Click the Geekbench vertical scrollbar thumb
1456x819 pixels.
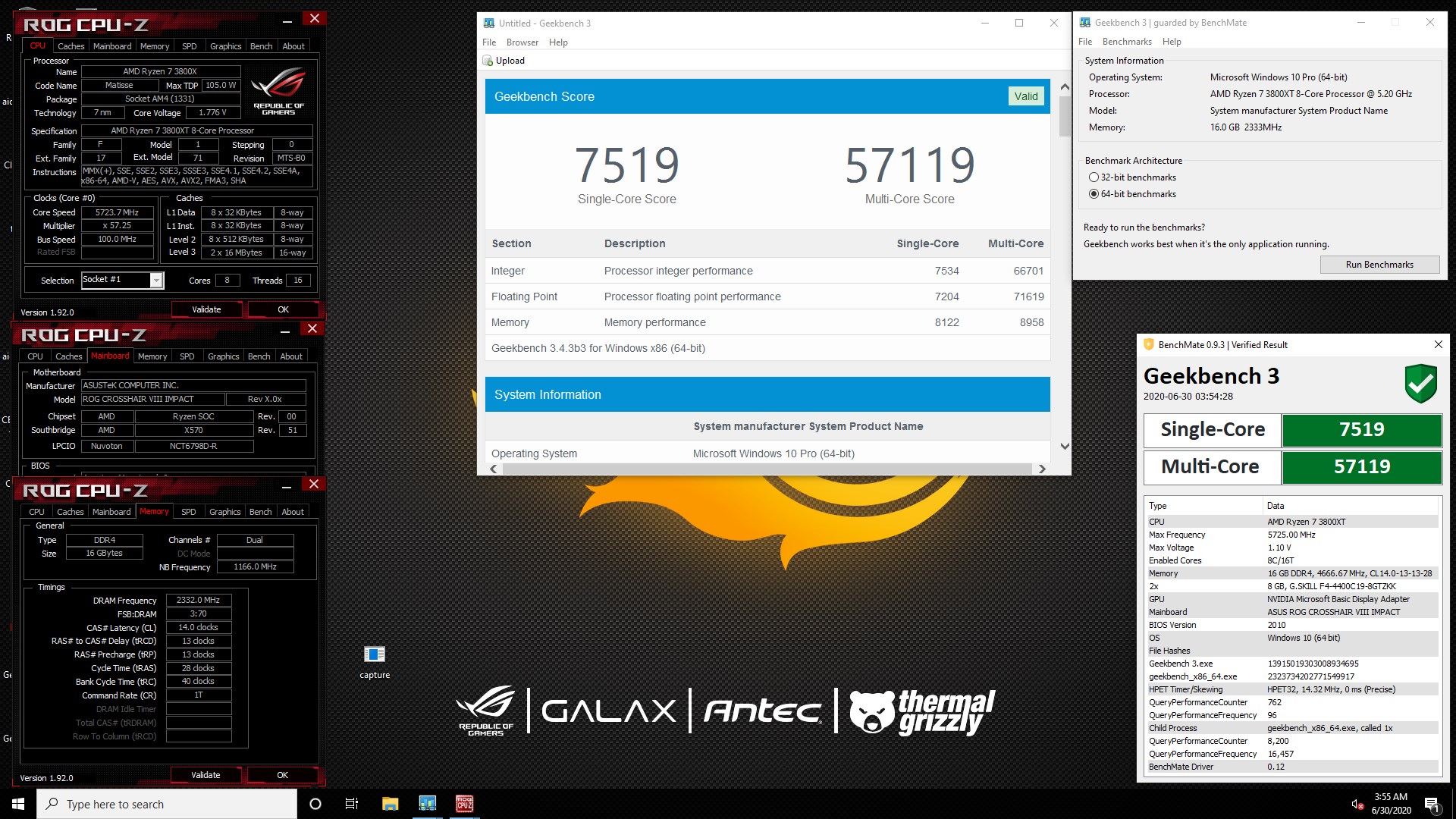(1065, 116)
